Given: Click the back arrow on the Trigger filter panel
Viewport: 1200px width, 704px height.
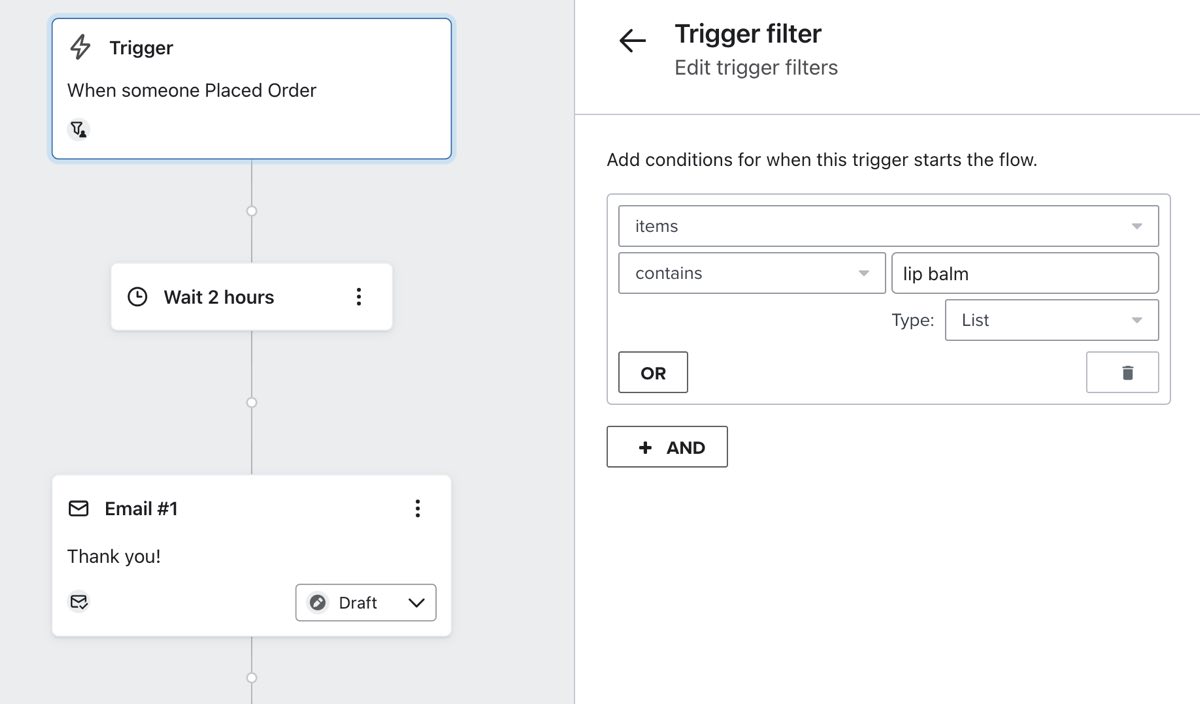Looking at the screenshot, I should [x=631, y=40].
